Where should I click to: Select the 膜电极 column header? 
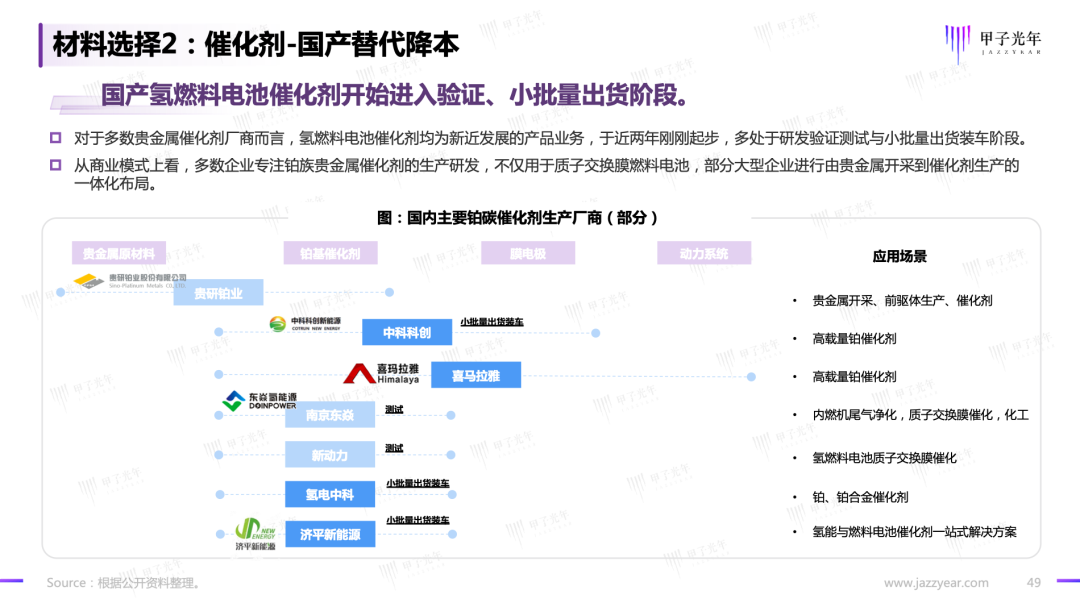pyautogui.click(x=528, y=254)
